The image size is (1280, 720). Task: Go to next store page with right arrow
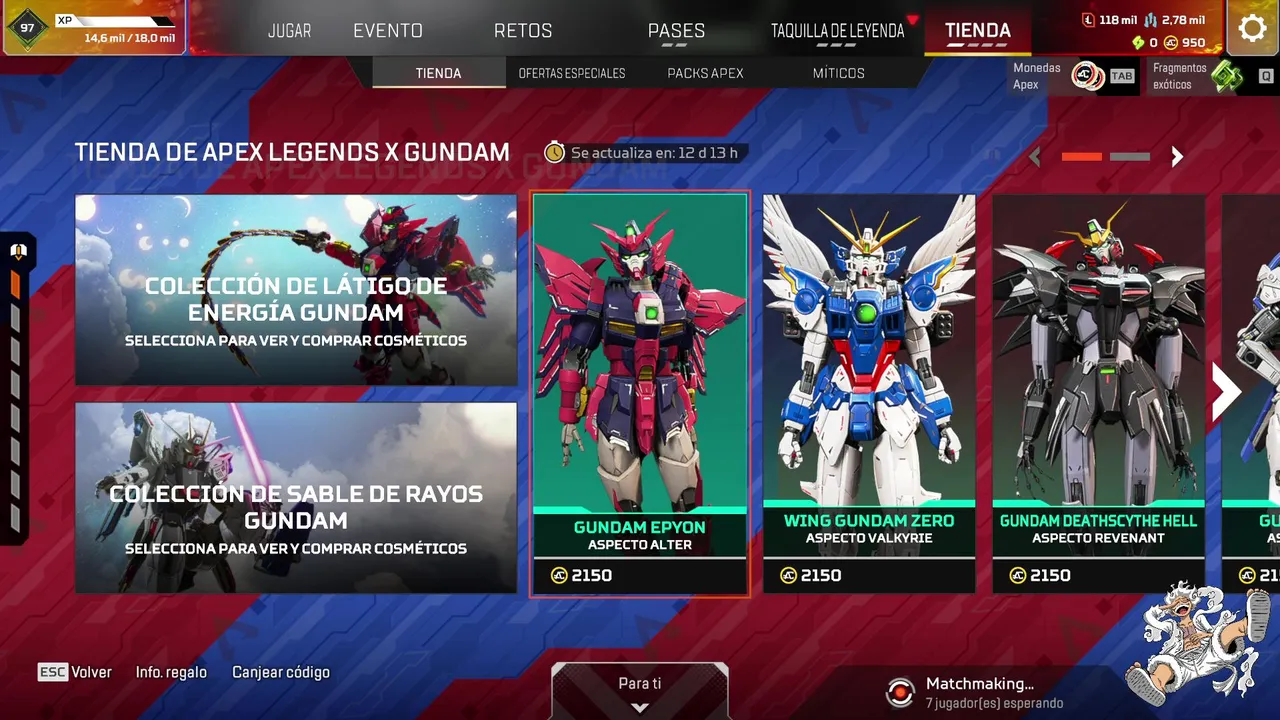tap(1177, 157)
